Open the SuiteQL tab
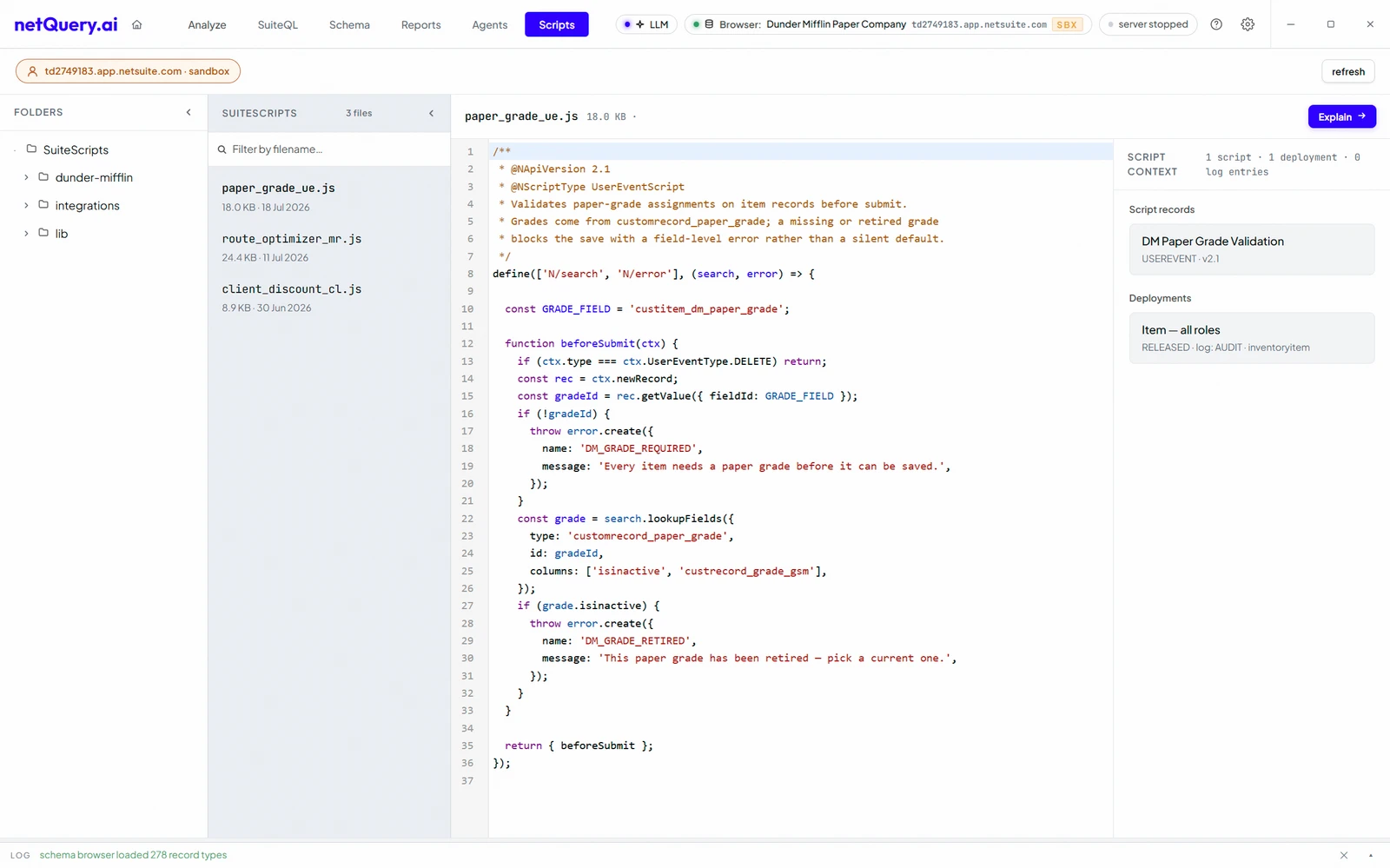The image size is (1390, 868). 278,24
